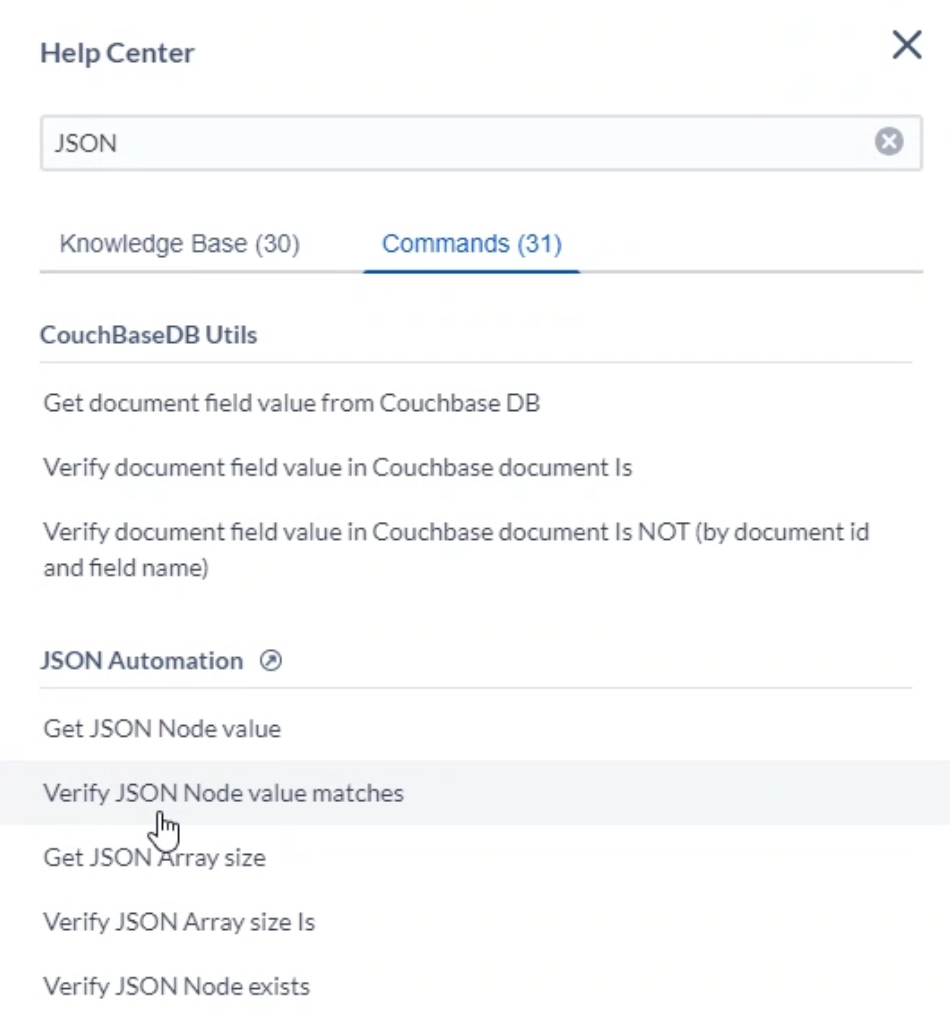
Task: Open JSON Automation external link icon
Action: [270, 661]
